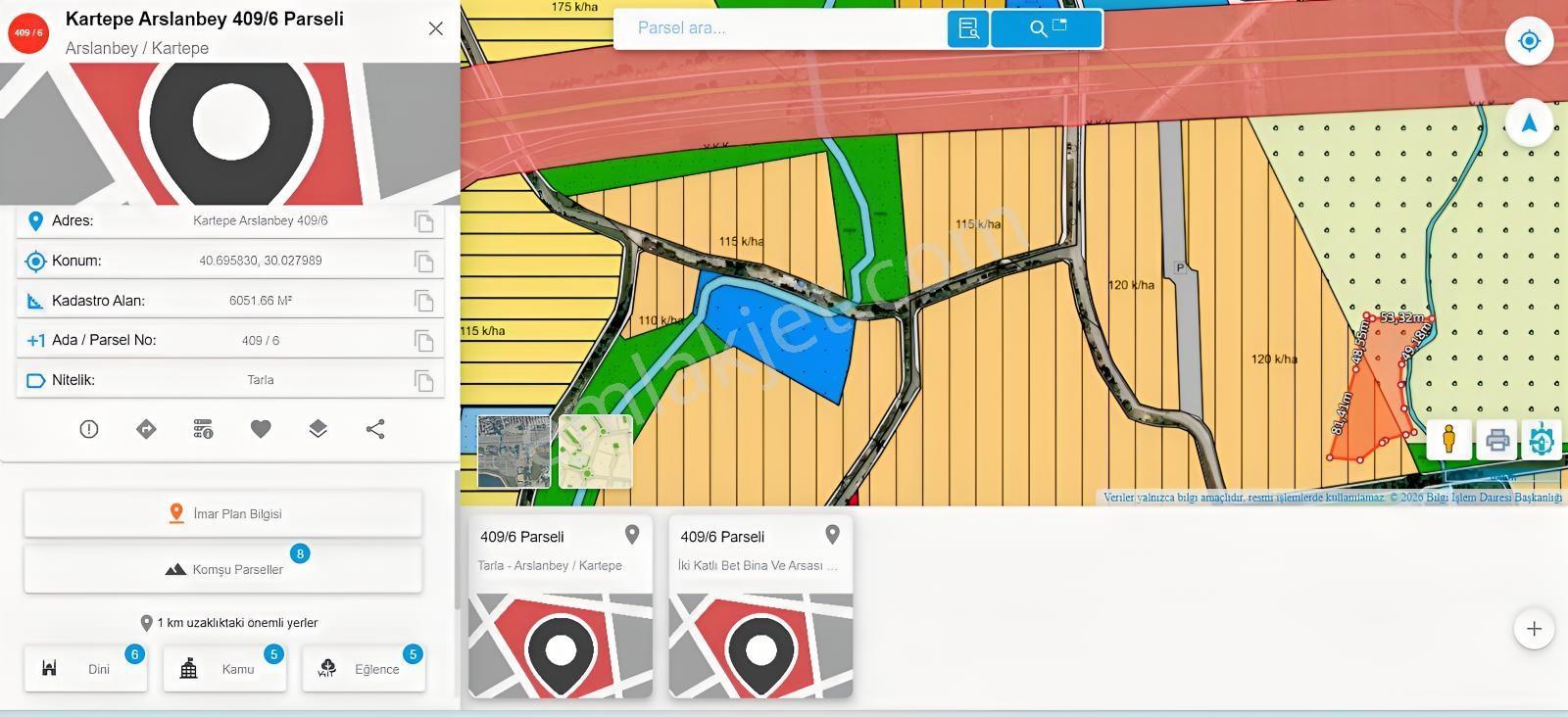Copy the Konum coordinates
The width and height of the screenshot is (1568, 717).
pyautogui.click(x=424, y=262)
